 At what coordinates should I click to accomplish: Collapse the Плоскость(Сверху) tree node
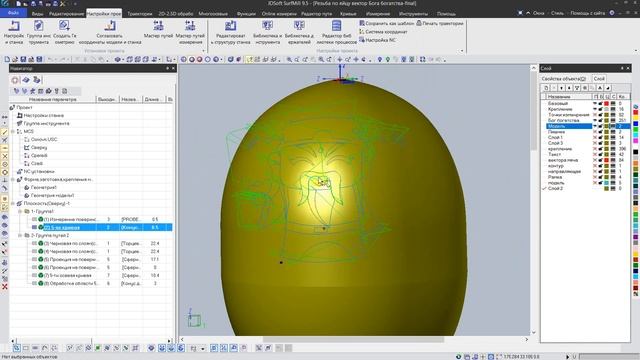point(13,203)
